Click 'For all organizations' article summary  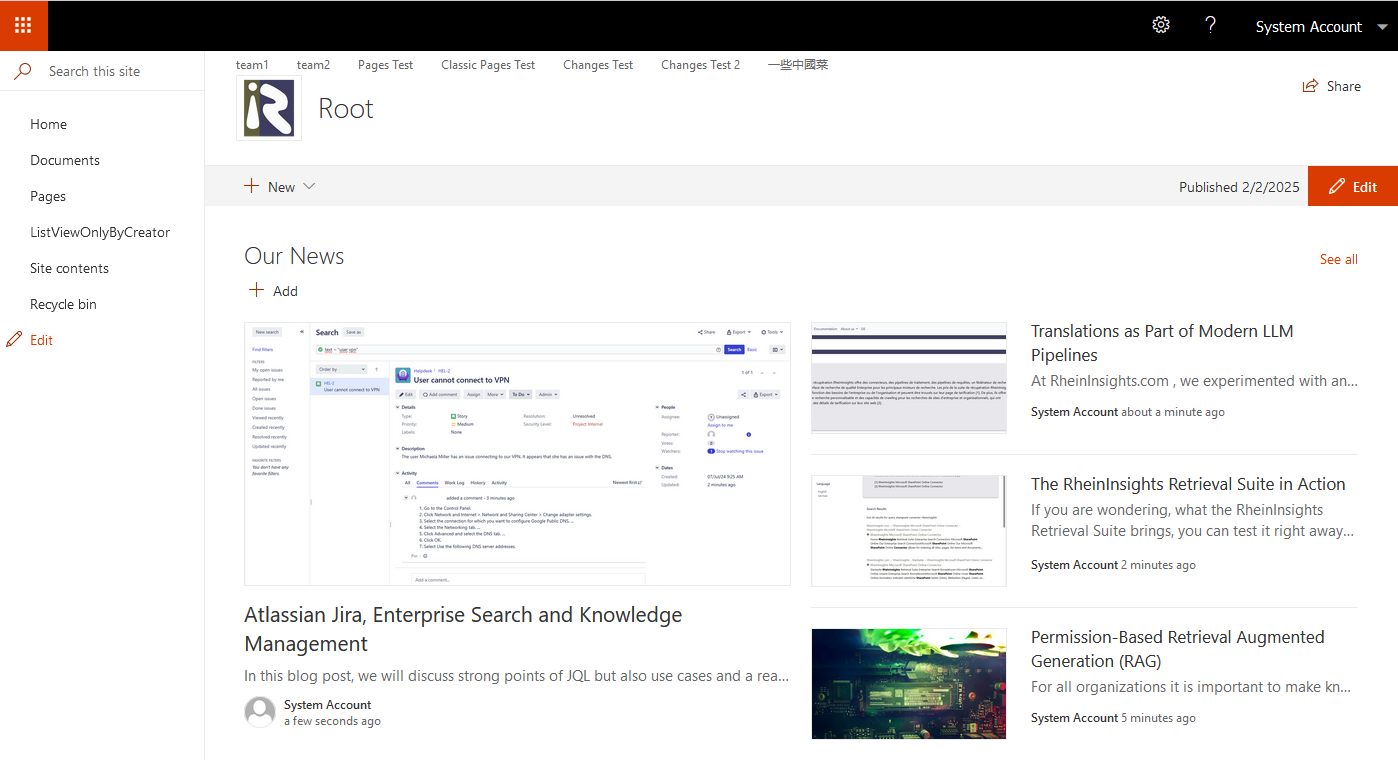(x=1191, y=687)
